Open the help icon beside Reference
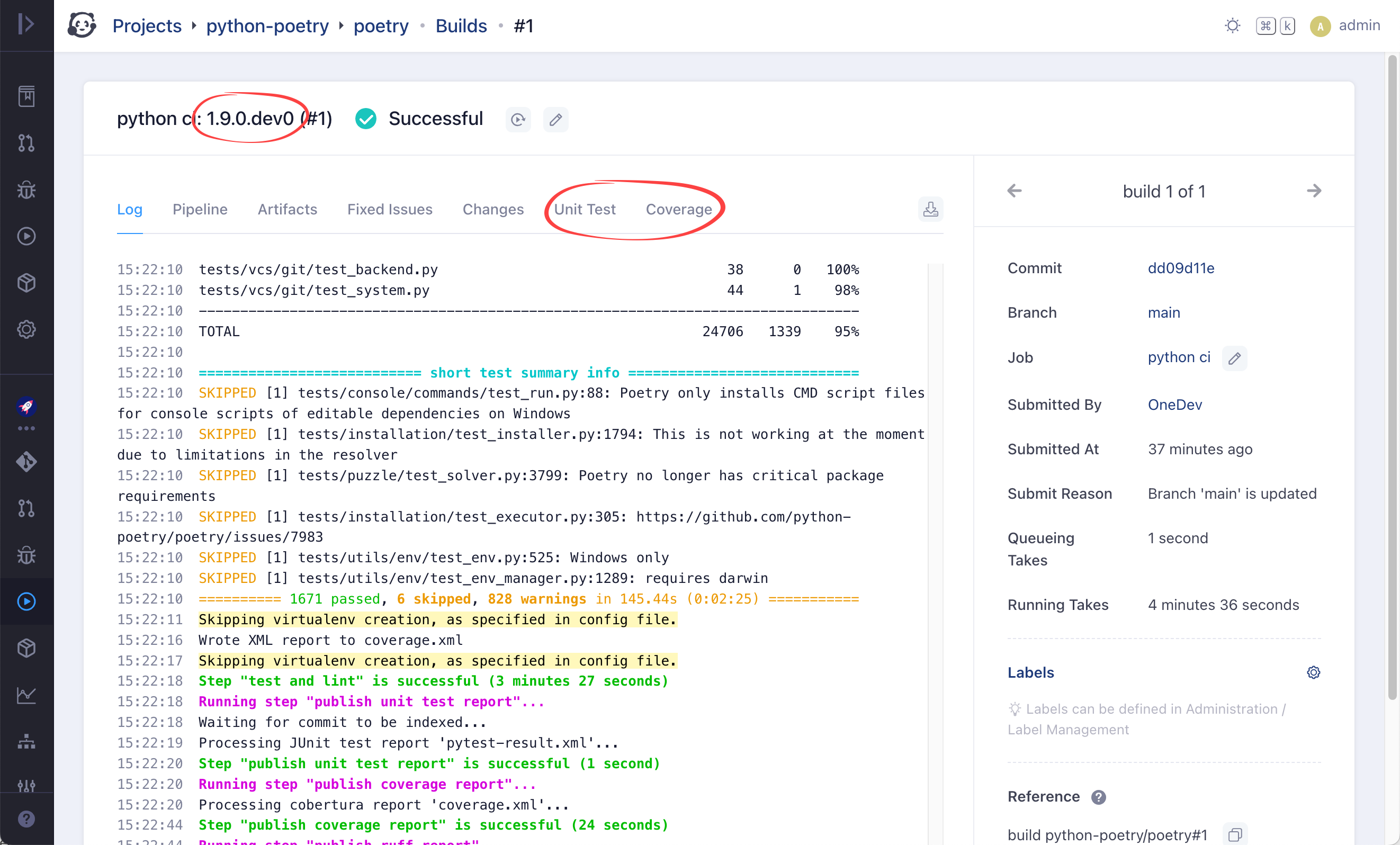The image size is (1400, 845). click(1098, 797)
